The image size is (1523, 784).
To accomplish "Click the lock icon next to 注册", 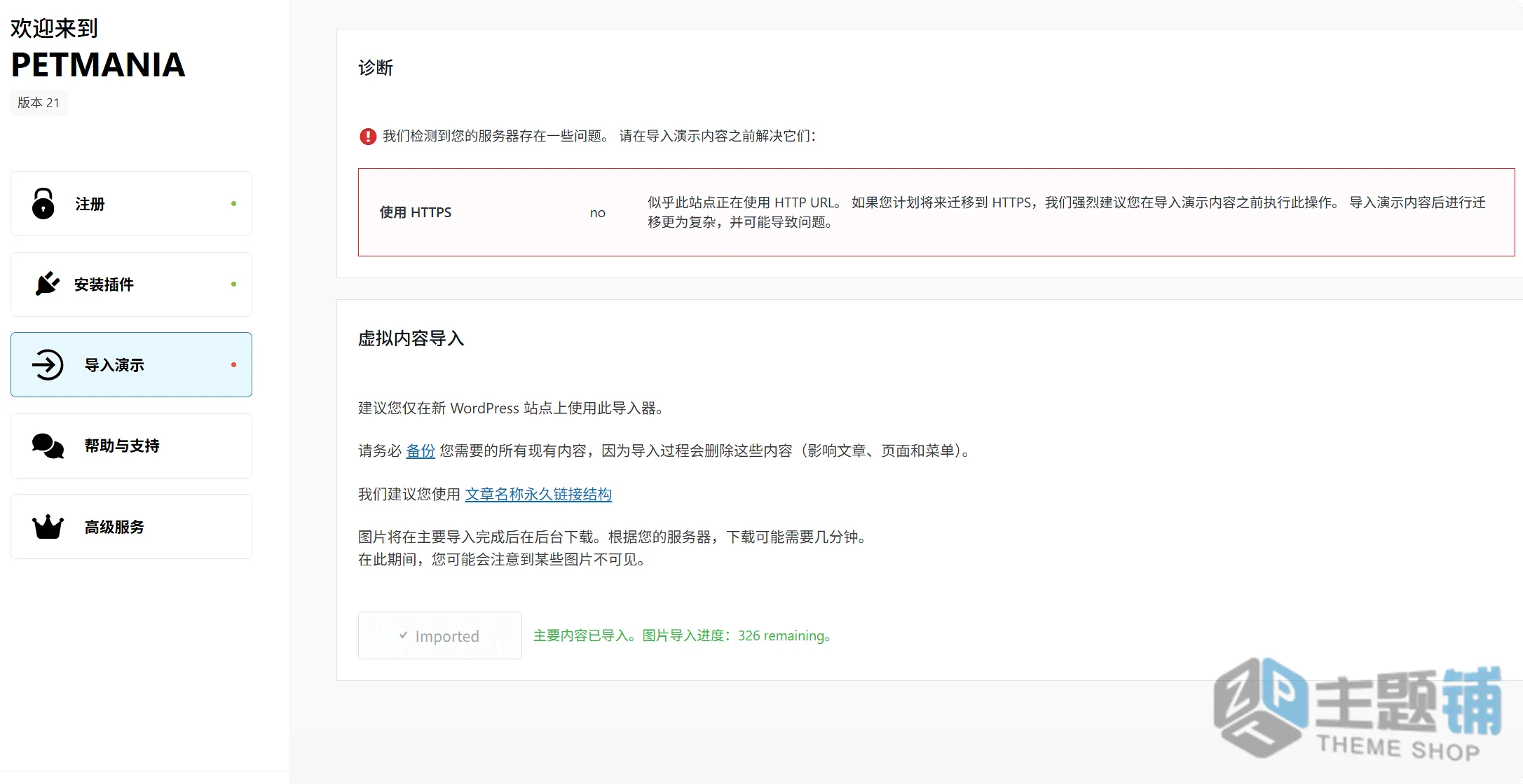I will 43,204.
